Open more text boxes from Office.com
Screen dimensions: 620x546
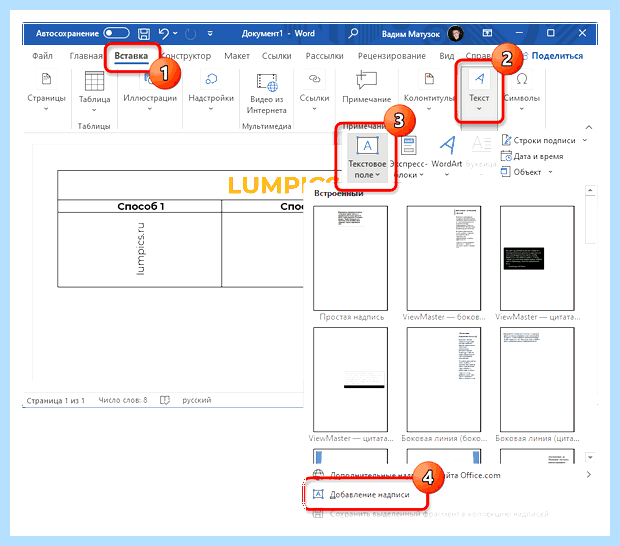click(x=407, y=475)
